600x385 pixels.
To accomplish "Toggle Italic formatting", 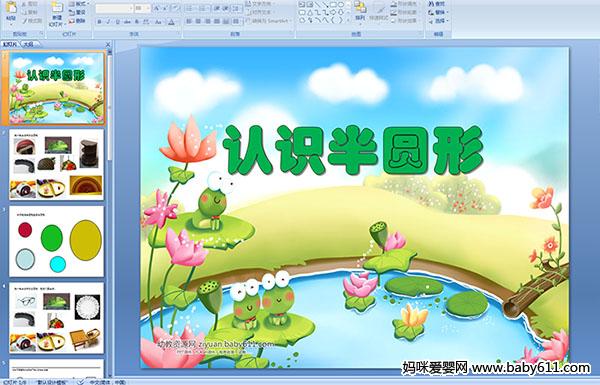I will (x=108, y=22).
